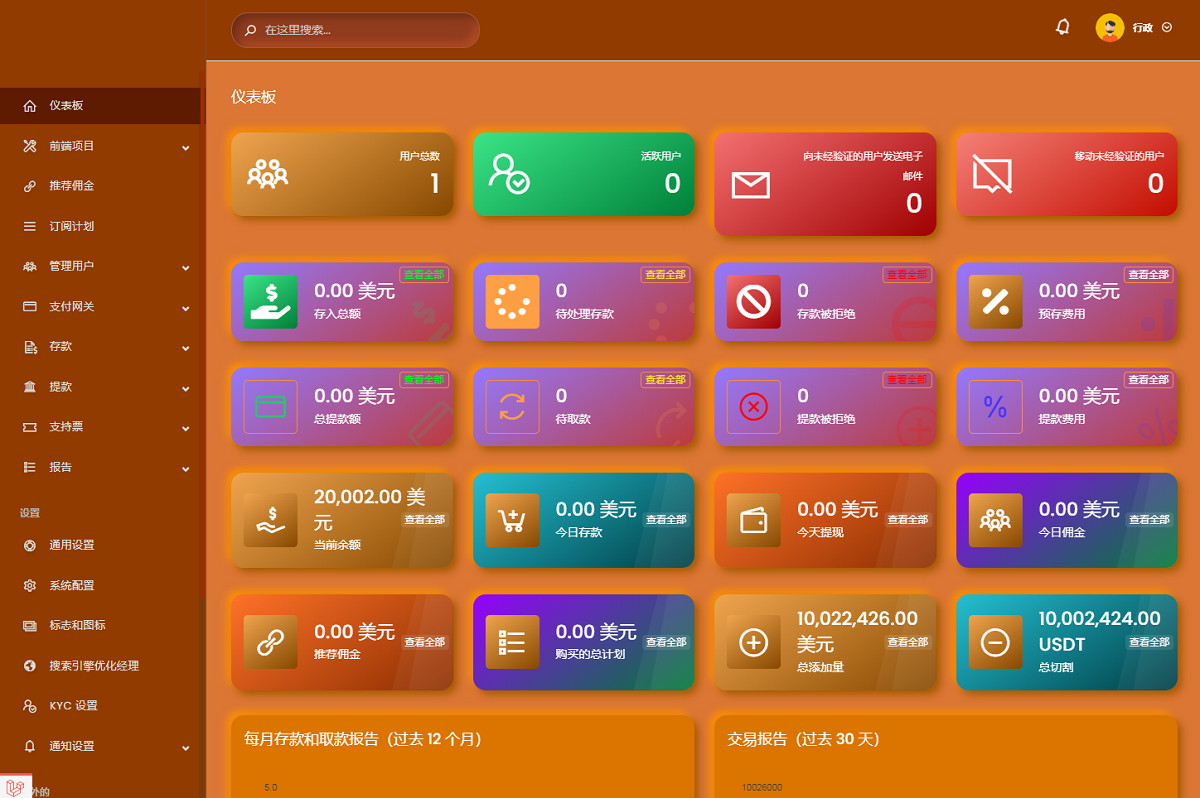1200x798 pixels.
Task: Click the 交易报告 (过去 30 天) heading
Action: point(803,739)
